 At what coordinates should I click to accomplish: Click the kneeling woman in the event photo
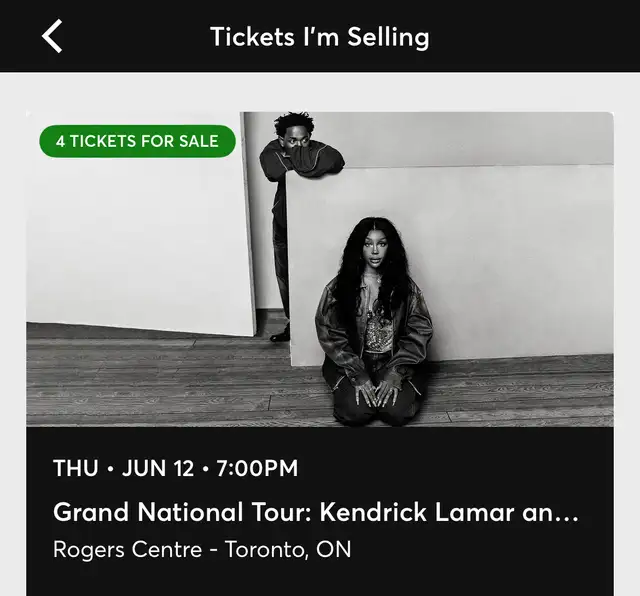click(373, 322)
